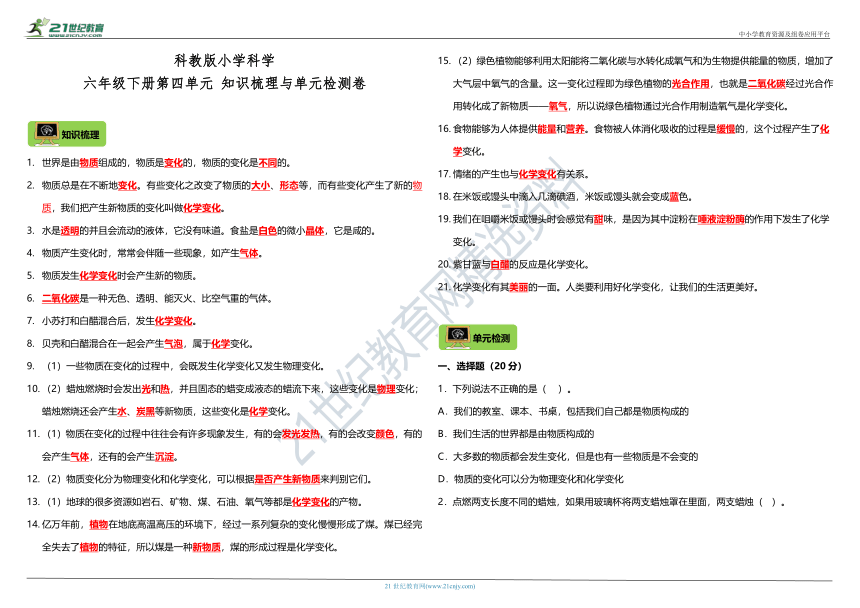Choose option C 大多数的物质都会发生变化
This screenshot has height=608, width=860.
(568, 457)
